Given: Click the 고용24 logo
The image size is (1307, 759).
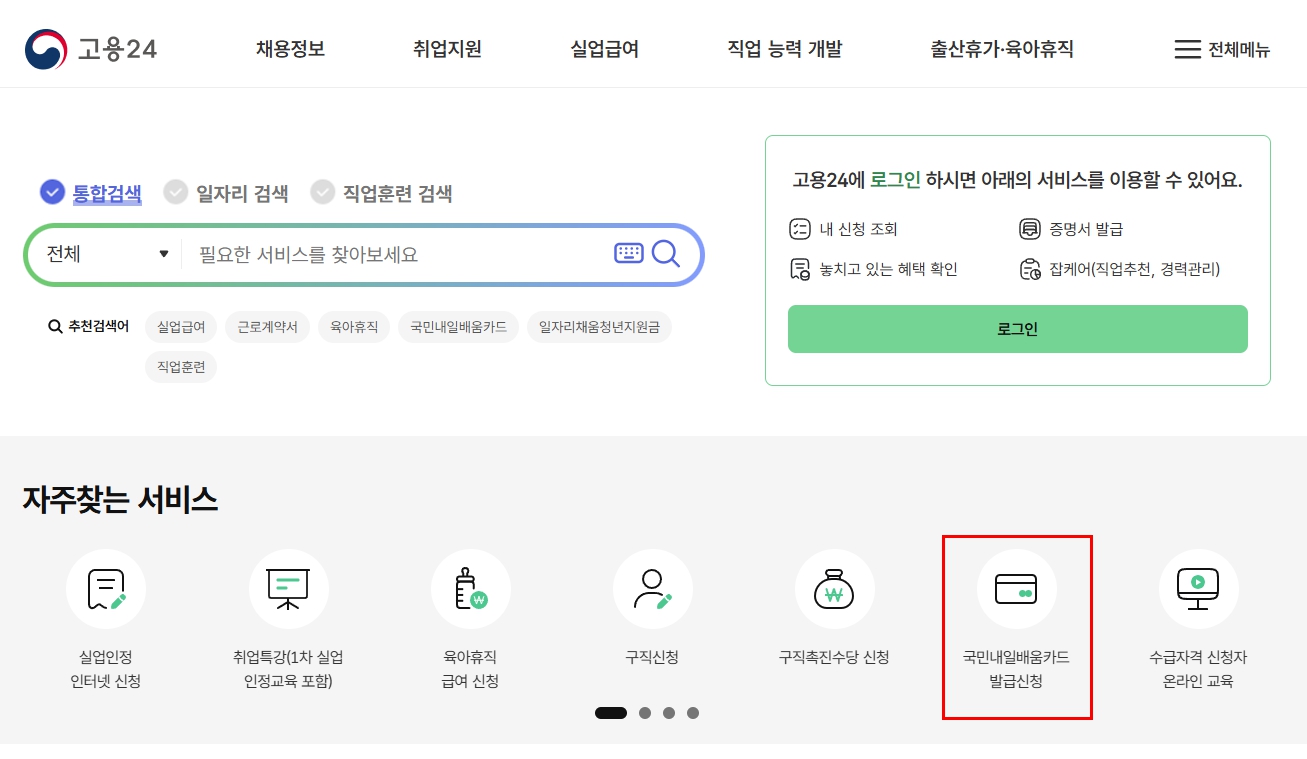Looking at the screenshot, I should pos(91,49).
